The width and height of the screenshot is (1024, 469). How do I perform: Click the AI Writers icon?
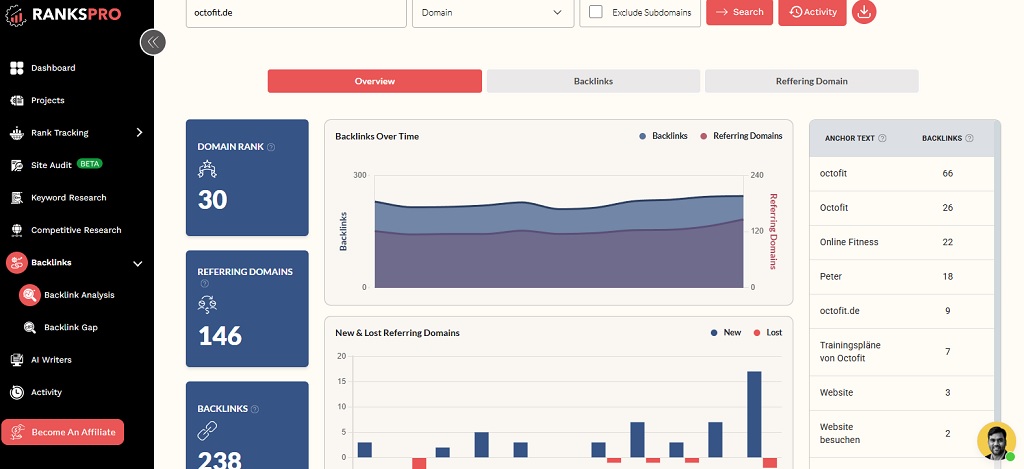(17, 360)
